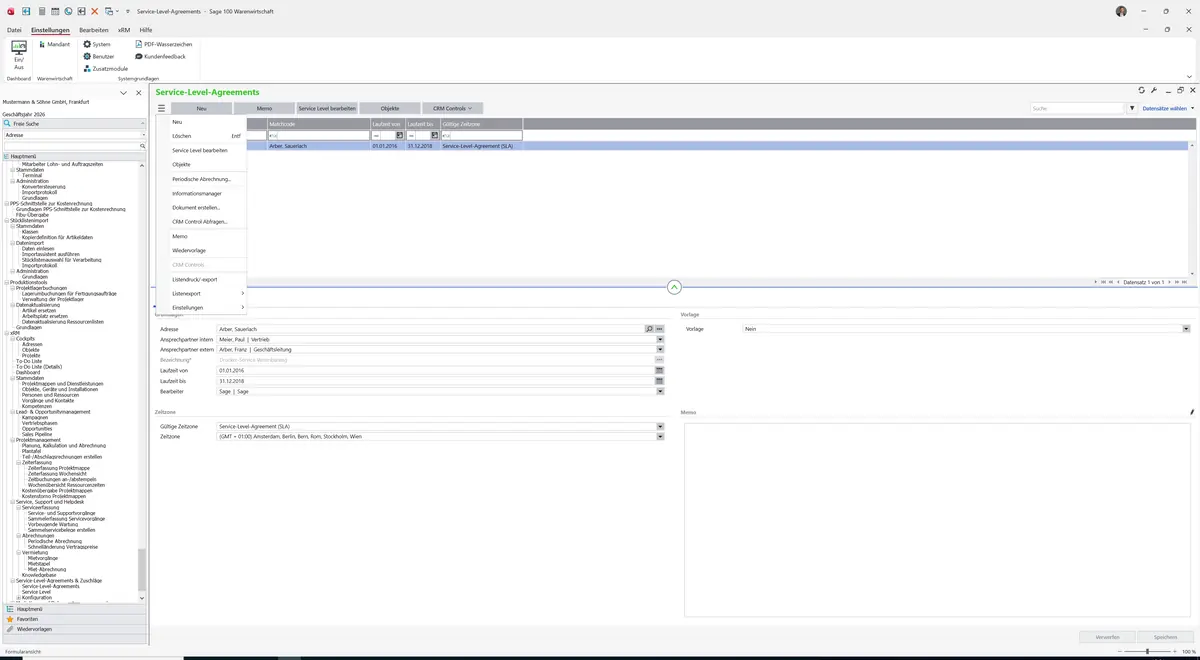Open the Zeitzone dropdown
The width and height of the screenshot is (1200, 660).
[660, 437]
